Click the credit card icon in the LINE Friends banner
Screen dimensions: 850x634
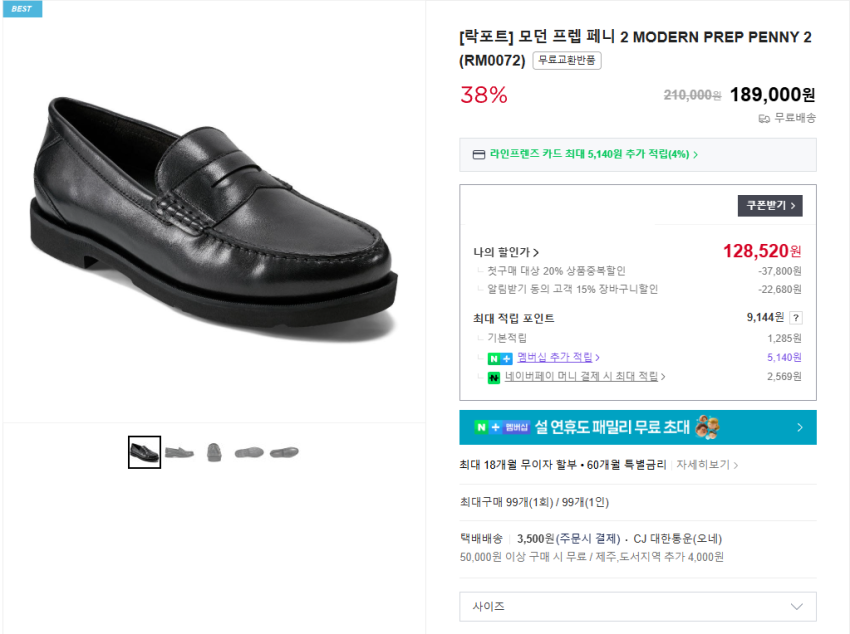(479, 156)
